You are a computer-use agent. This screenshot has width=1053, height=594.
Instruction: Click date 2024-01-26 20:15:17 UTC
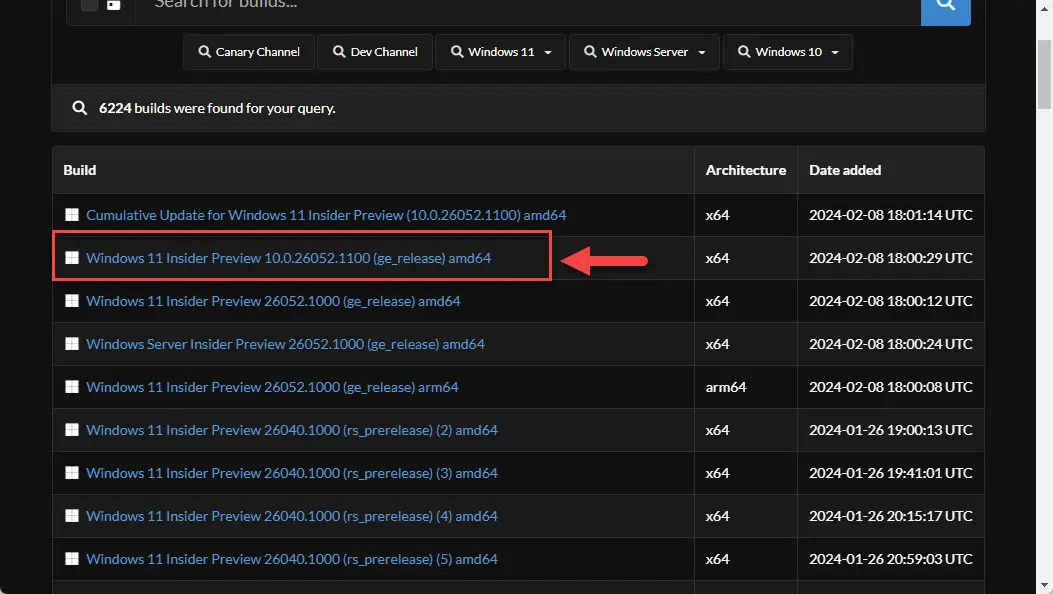(890, 515)
